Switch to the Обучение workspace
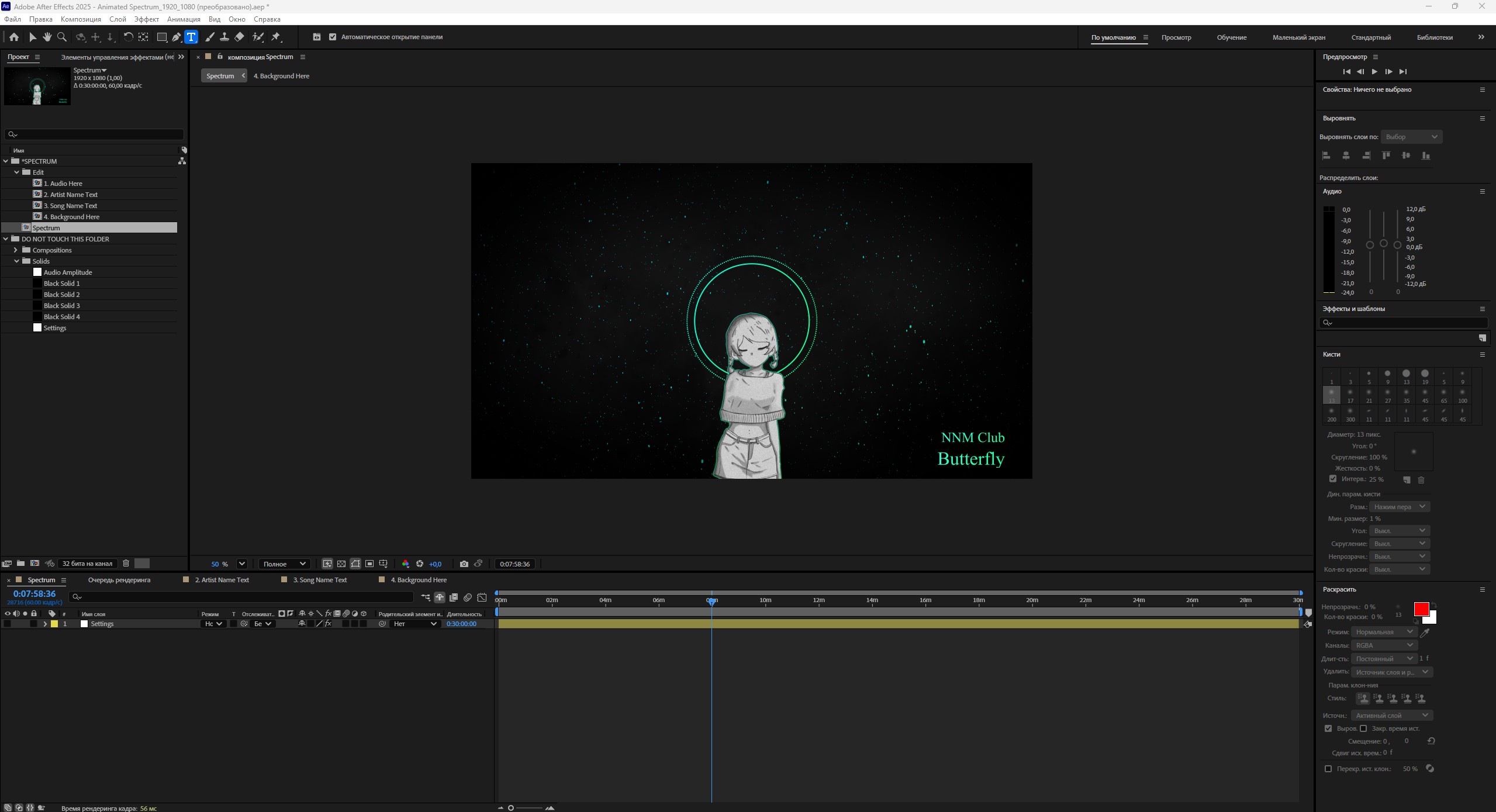 pos(1231,37)
